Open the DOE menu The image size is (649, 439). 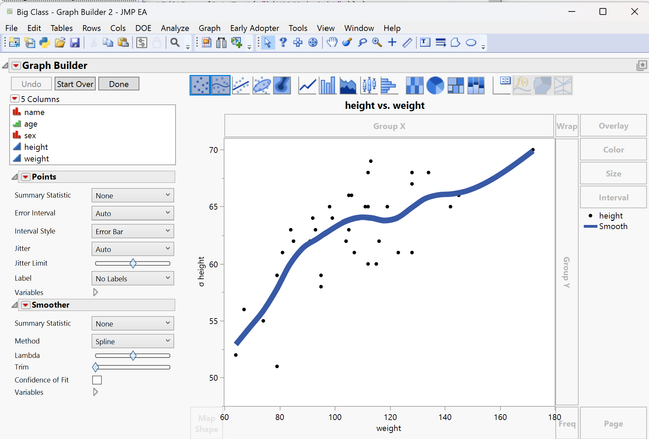(143, 28)
